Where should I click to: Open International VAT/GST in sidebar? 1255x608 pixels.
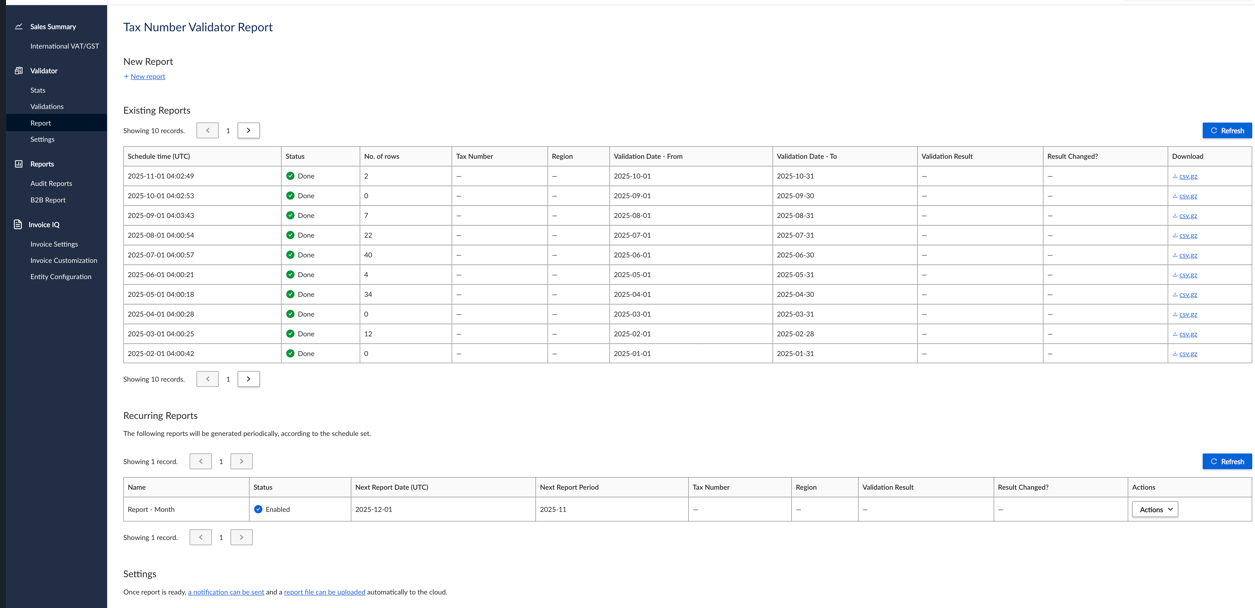(x=64, y=46)
